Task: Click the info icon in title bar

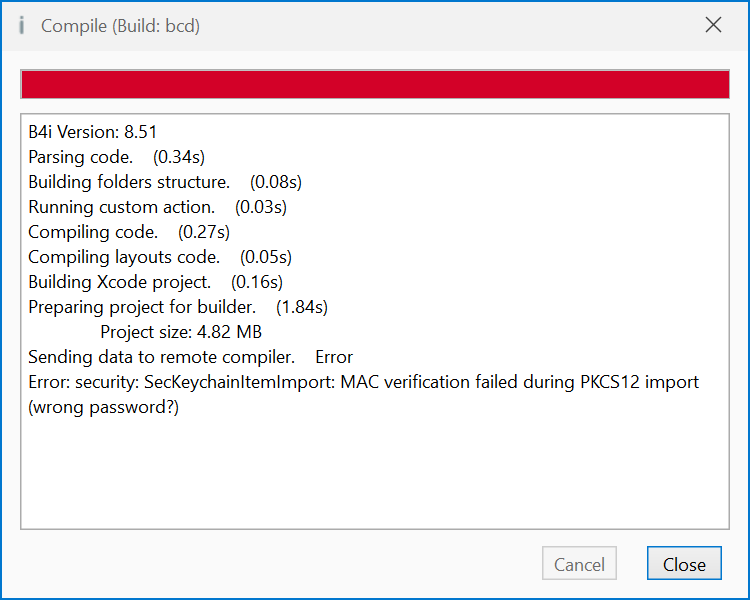Action: click(x=21, y=26)
